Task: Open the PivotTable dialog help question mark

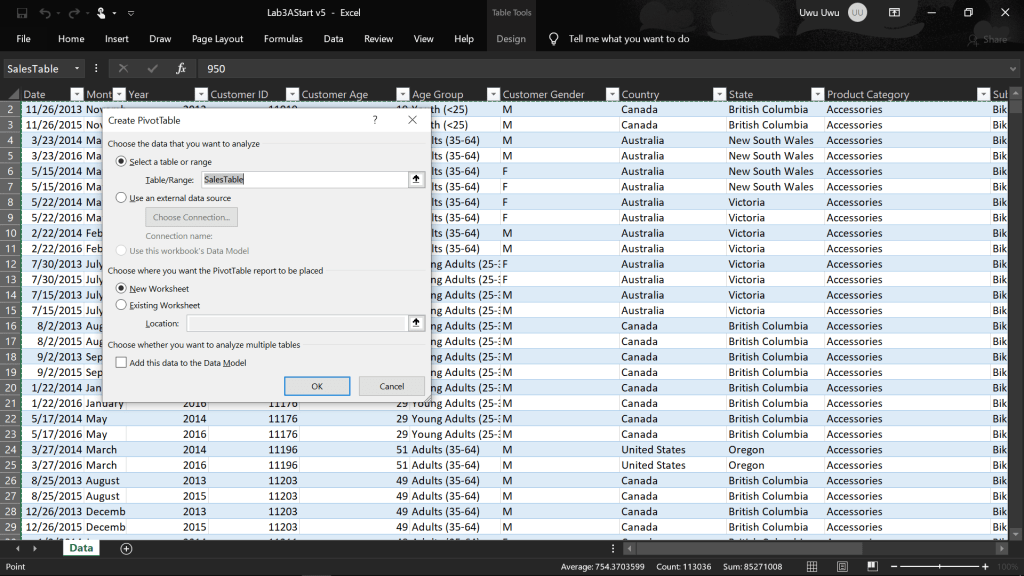Action: point(375,120)
